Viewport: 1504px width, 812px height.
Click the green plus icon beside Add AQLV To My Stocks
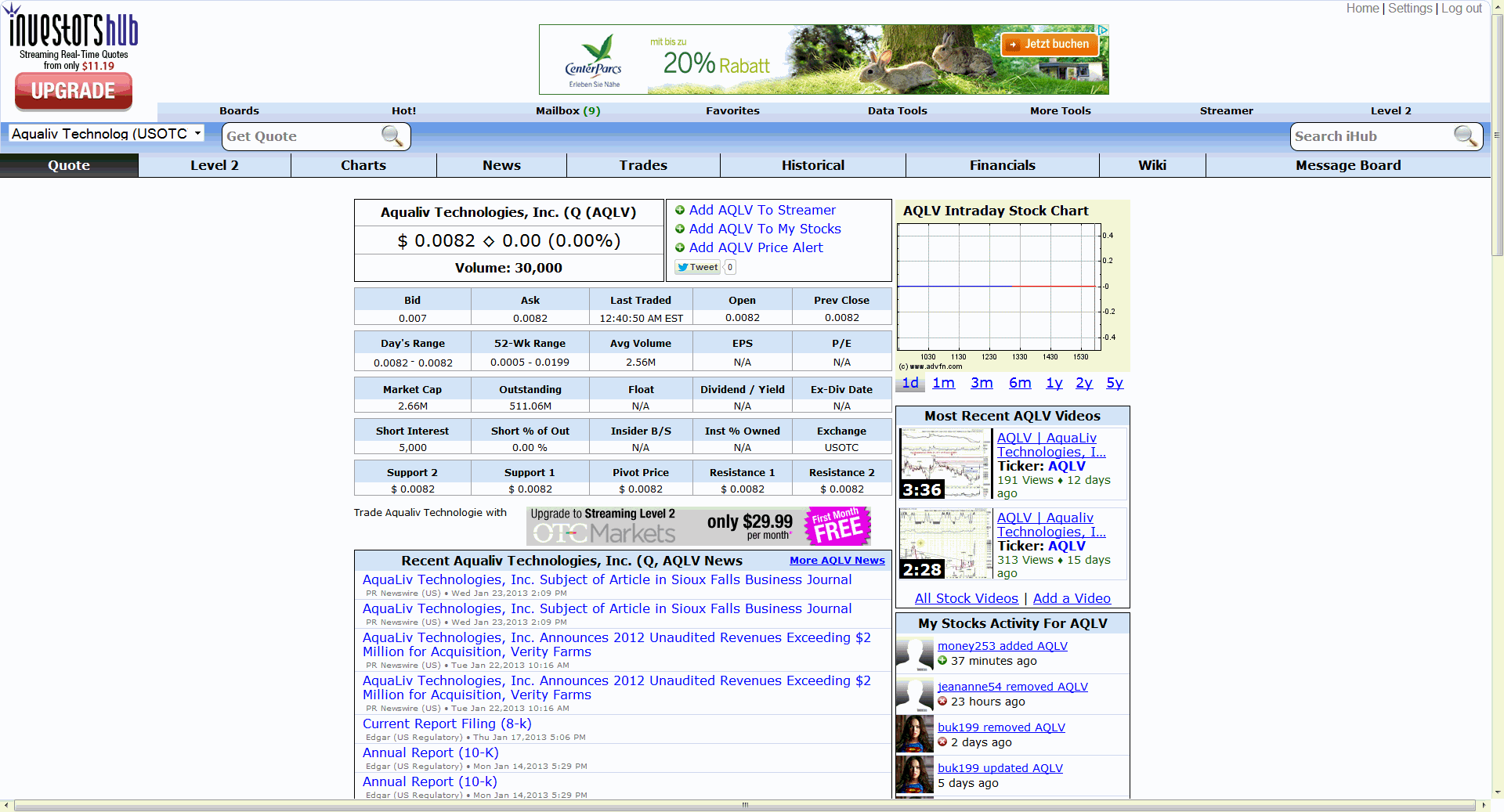coord(680,229)
